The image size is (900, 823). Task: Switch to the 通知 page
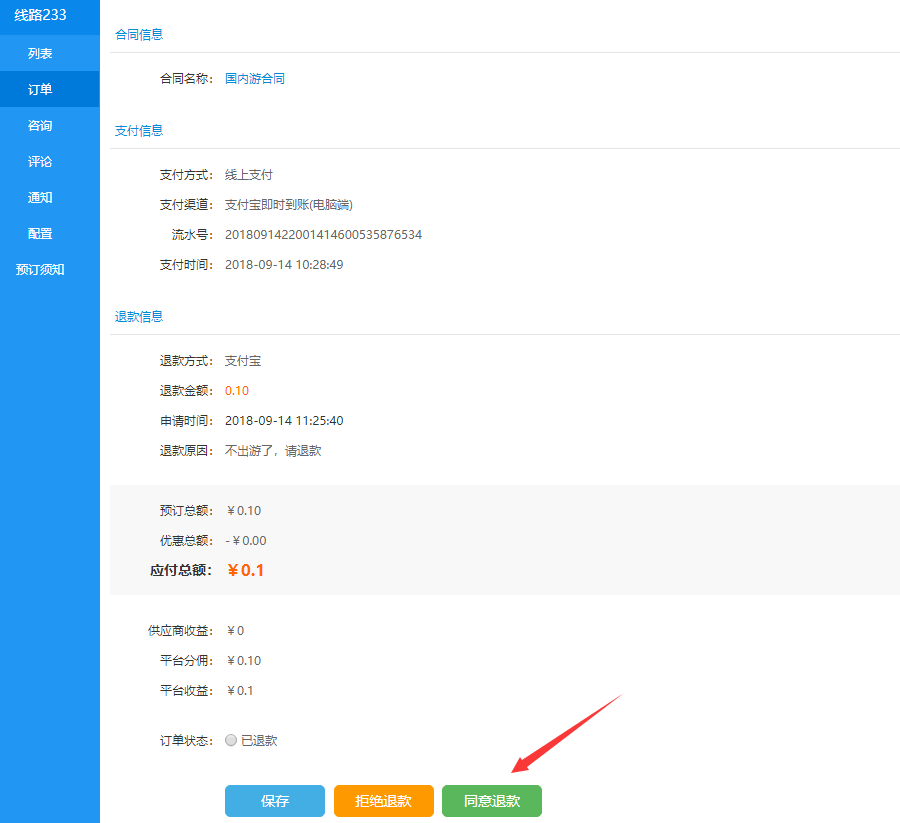pos(40,197)
